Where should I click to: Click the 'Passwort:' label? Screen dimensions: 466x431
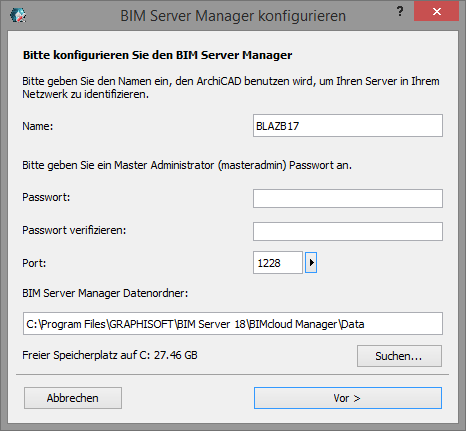click(46, 197)
